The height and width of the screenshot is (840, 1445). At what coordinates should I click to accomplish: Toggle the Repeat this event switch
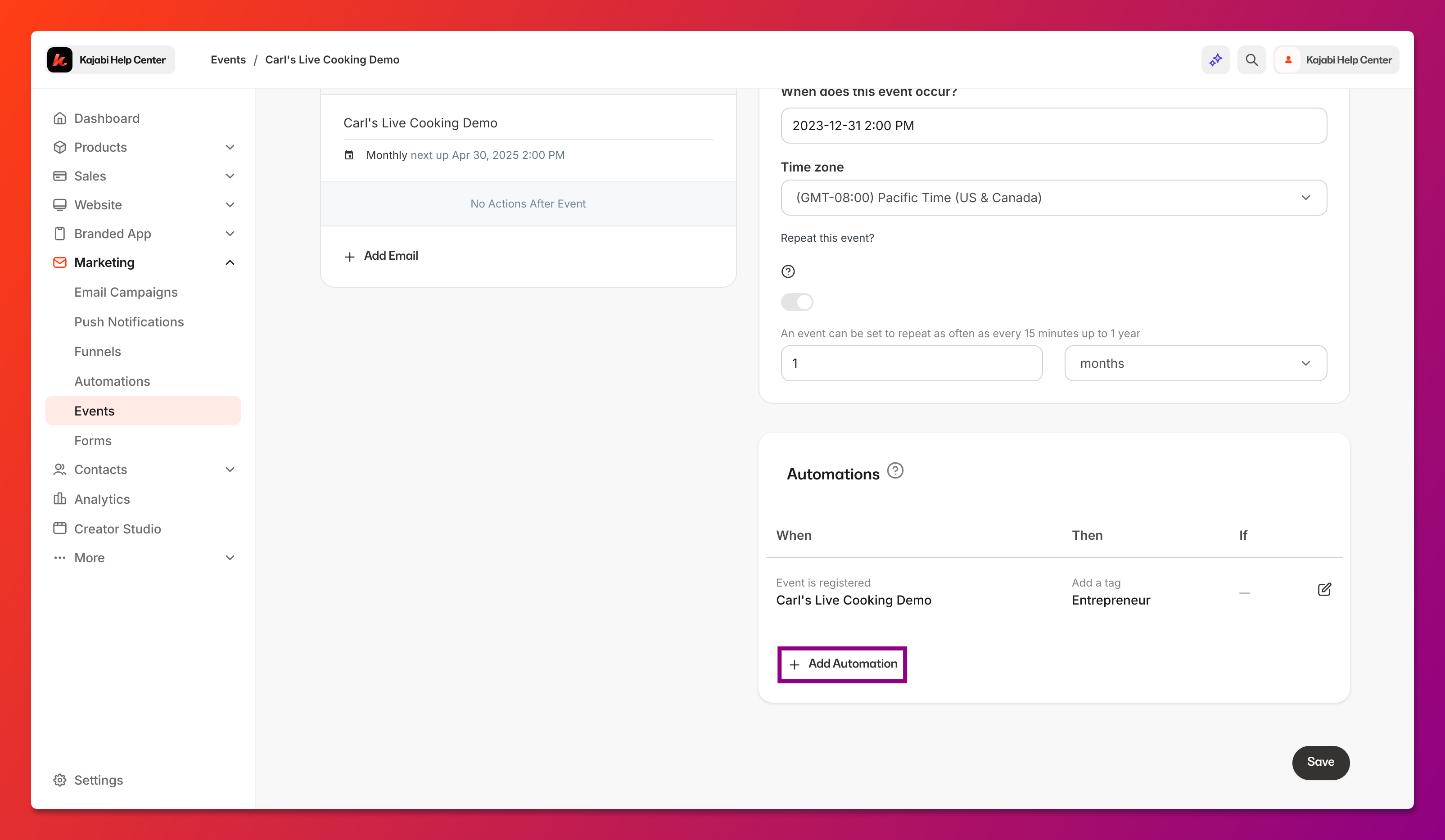[797, 302]
